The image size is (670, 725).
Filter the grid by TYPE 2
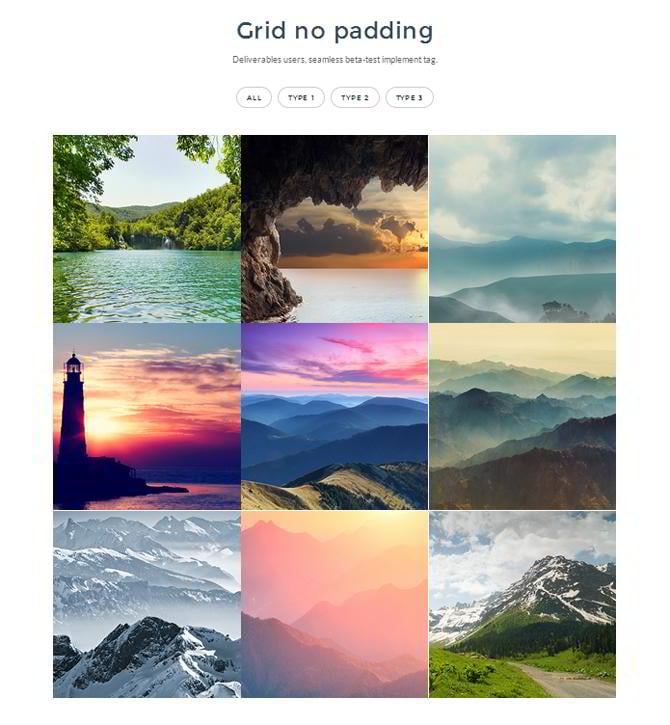pyautogui.click(x=355, y=98)
